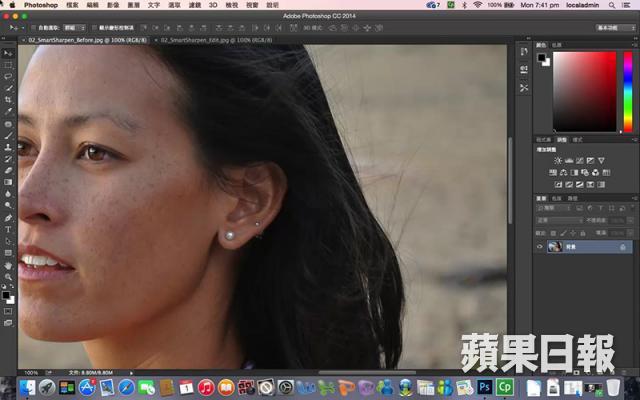Select the Spot Healing Brush tool
This screenshot has width=640, height=400.
(x=8, y=124)
